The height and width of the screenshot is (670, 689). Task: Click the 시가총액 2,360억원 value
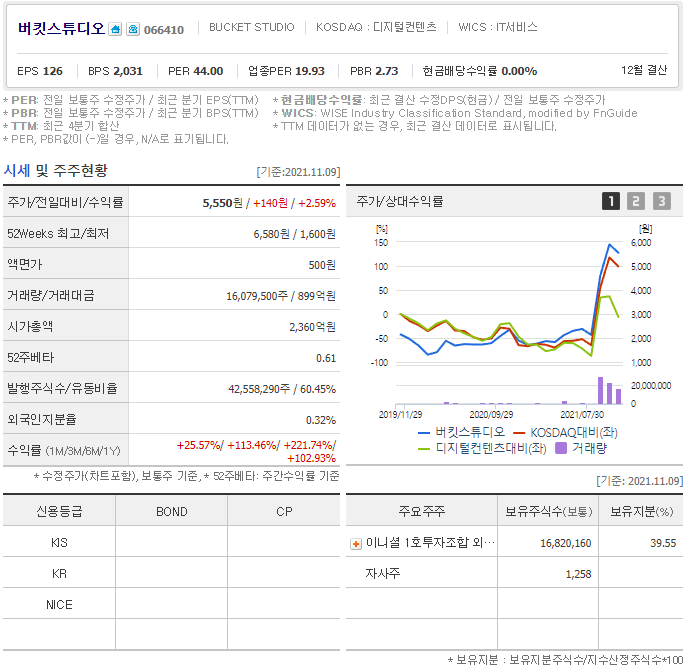point(312,327)
